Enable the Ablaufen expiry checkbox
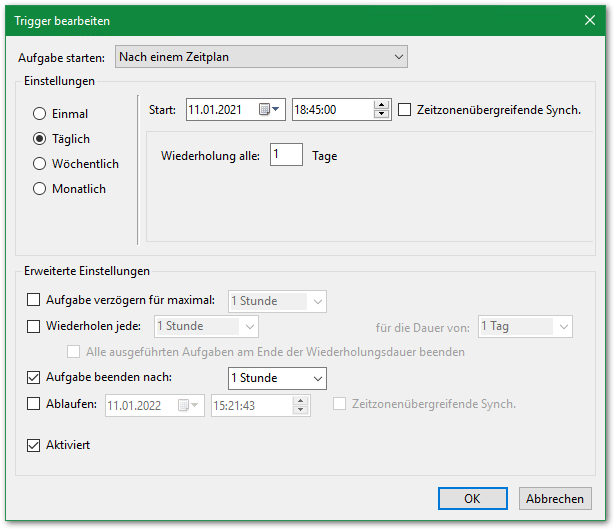 34,405
